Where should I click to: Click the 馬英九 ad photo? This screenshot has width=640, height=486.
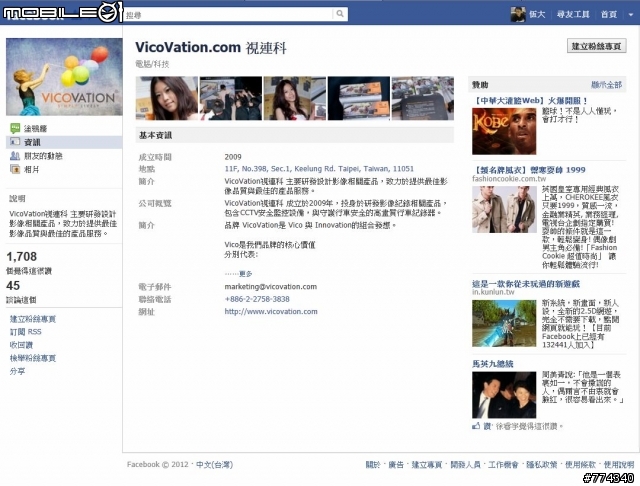click(x=504, y=395)
